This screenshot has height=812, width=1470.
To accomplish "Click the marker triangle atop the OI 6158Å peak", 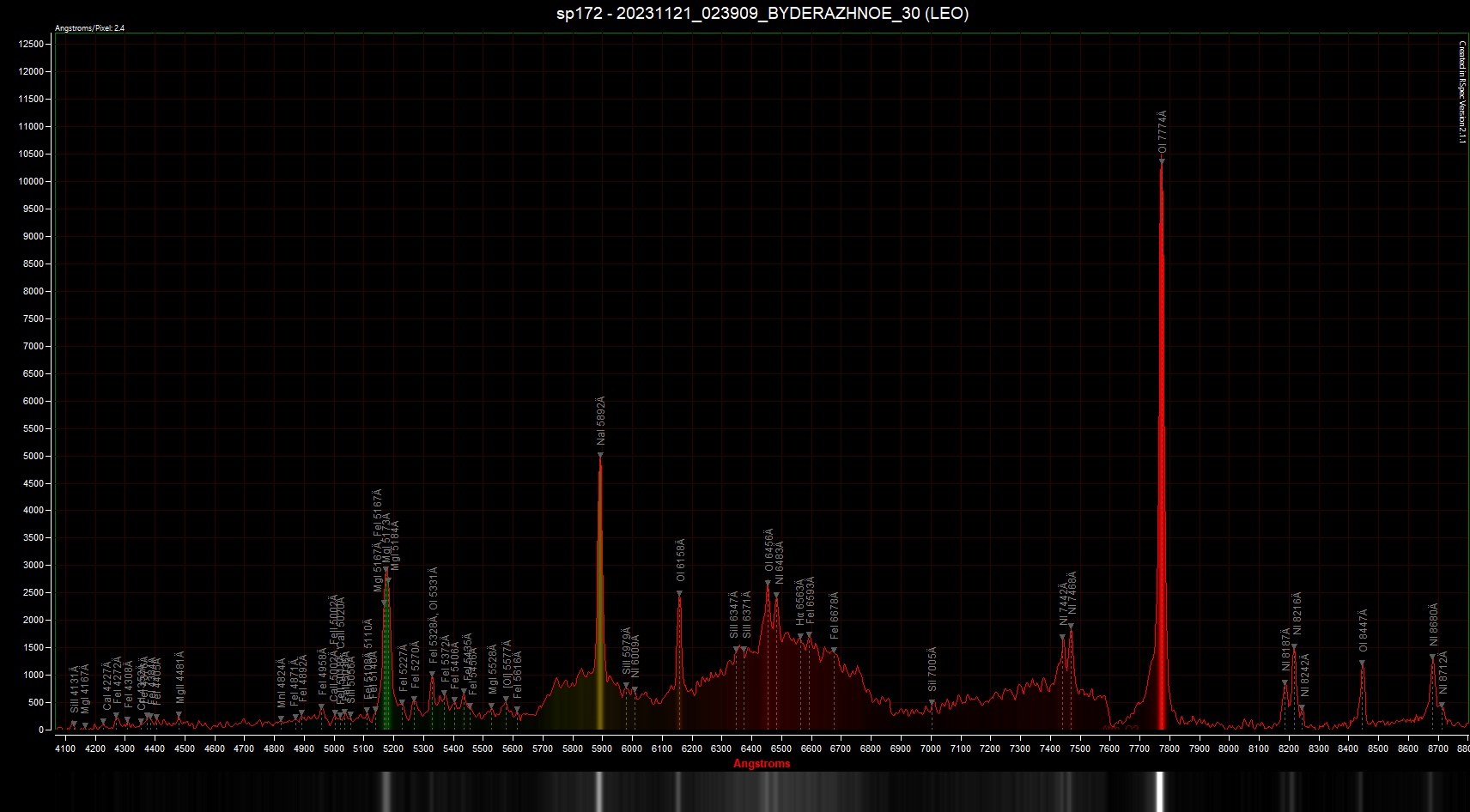I will tap(679, 593).
